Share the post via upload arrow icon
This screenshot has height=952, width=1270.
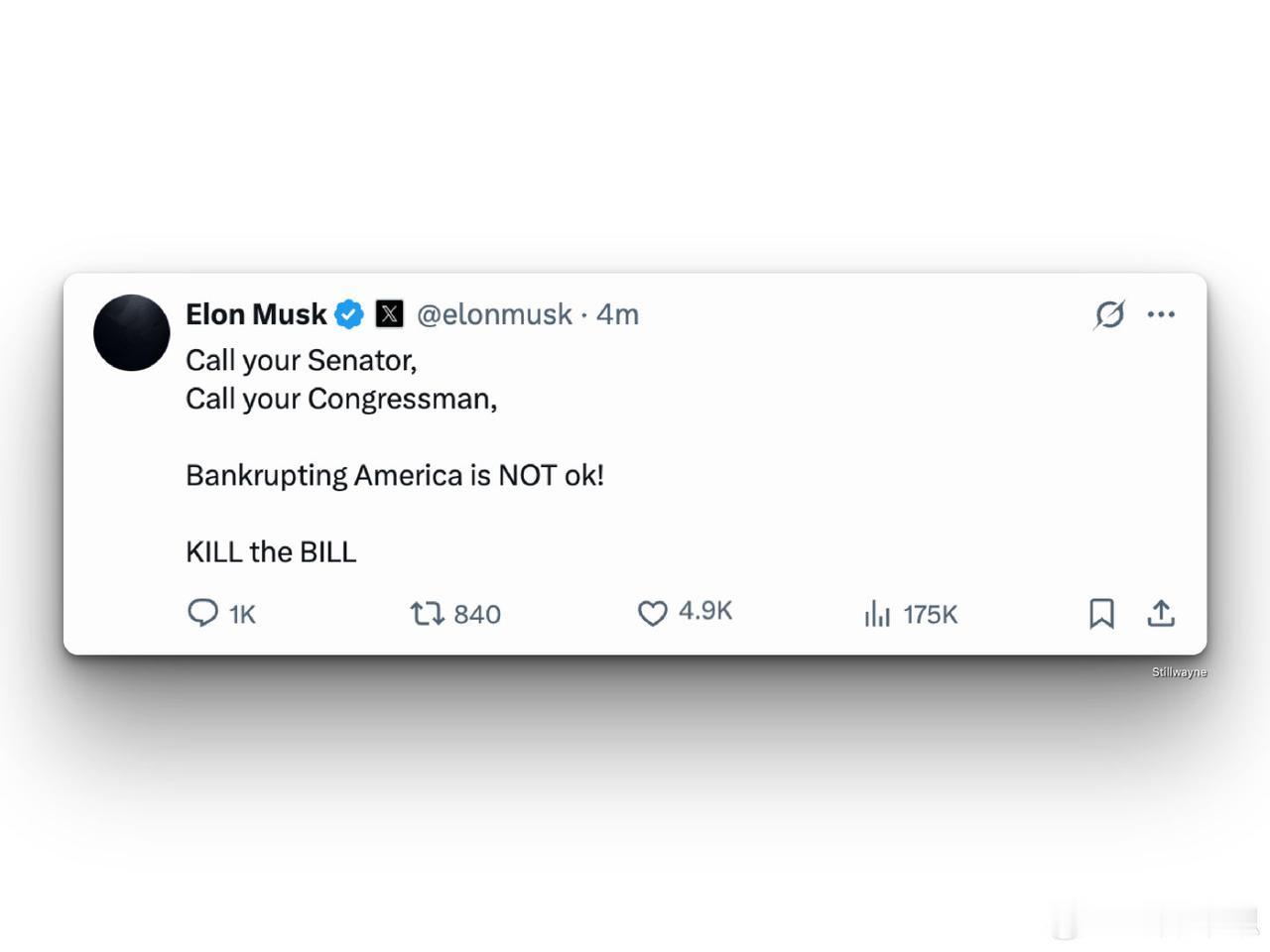[1161, 614]
